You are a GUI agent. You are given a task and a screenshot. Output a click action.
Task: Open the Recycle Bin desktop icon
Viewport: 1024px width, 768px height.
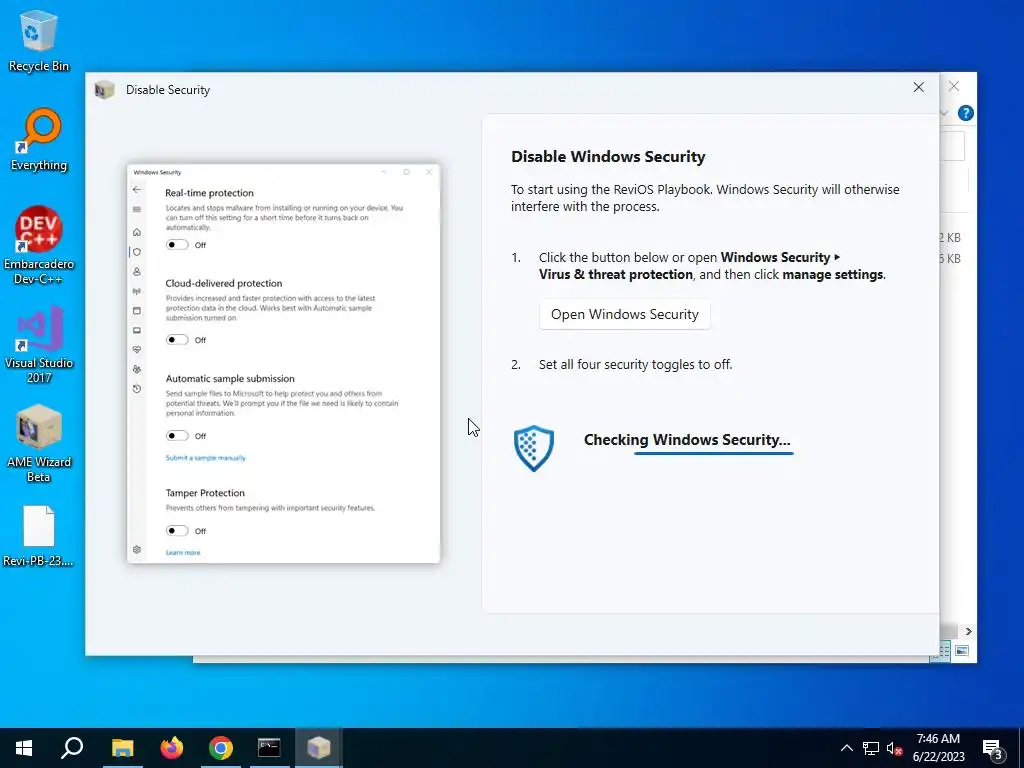[x=39, y=40]
